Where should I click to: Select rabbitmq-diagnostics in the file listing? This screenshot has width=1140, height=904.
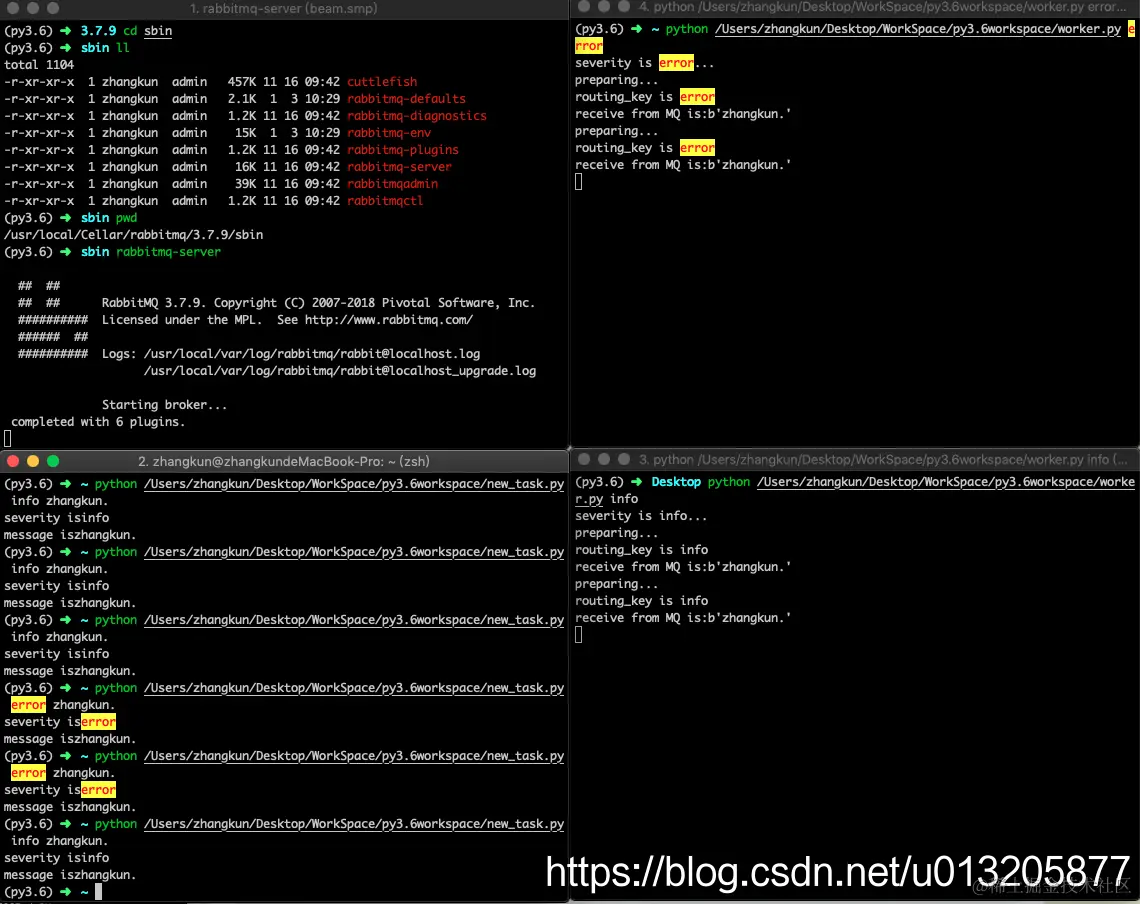(417, 116)
